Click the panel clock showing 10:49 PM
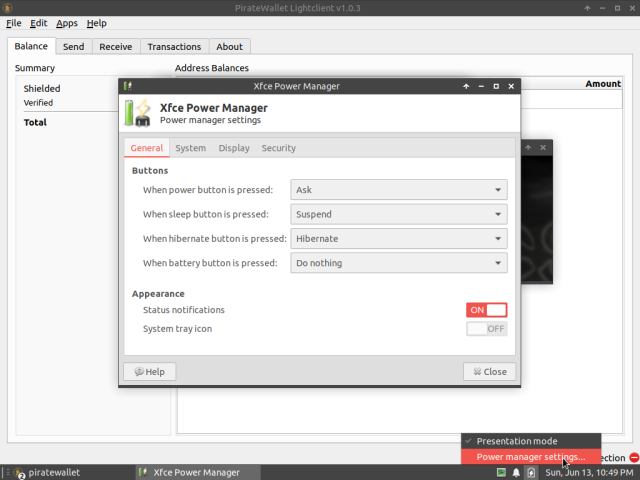The width and height of the screenshot is (640, 480). [589, 473]
